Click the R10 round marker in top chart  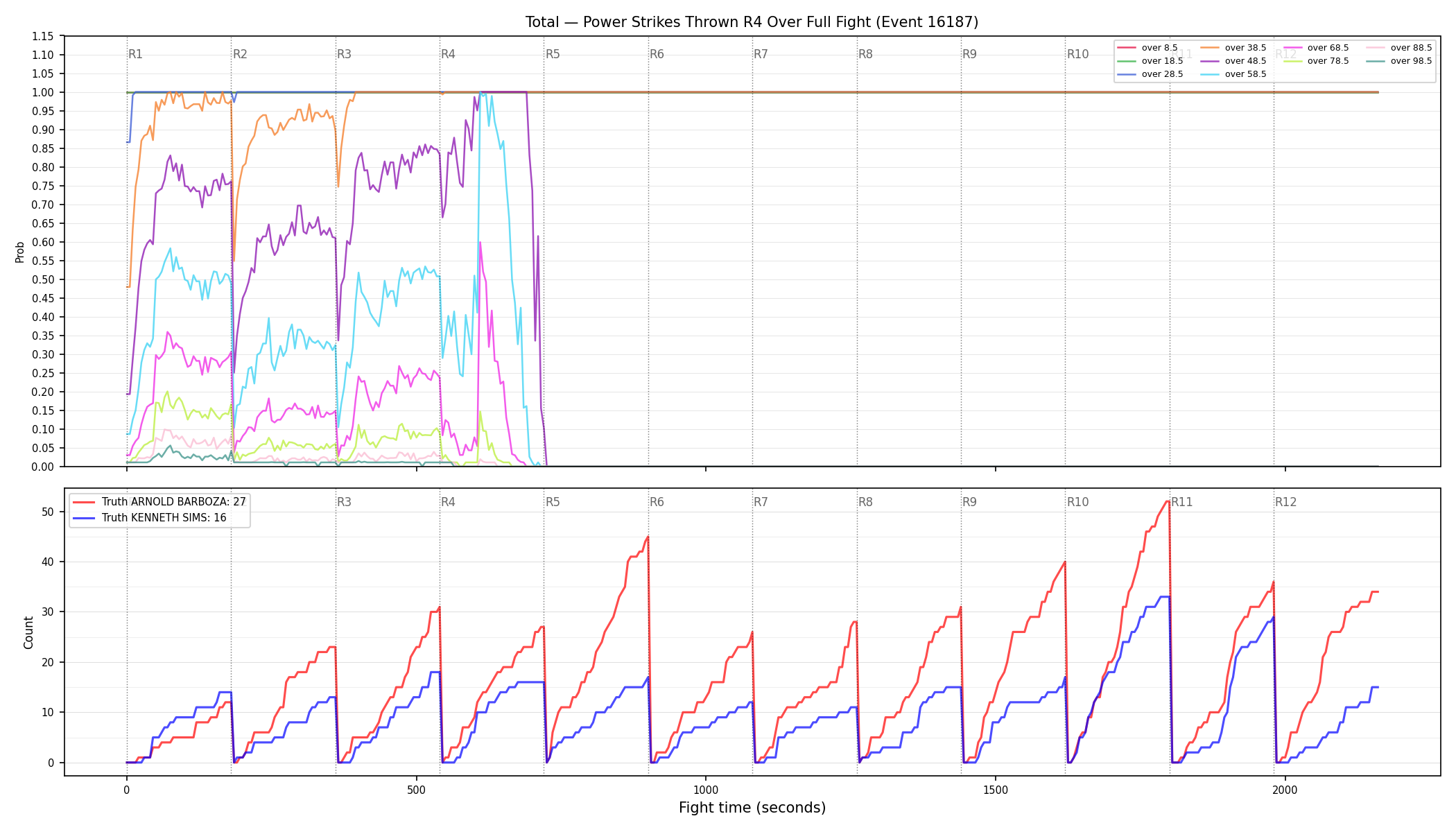pos(1077,54)
